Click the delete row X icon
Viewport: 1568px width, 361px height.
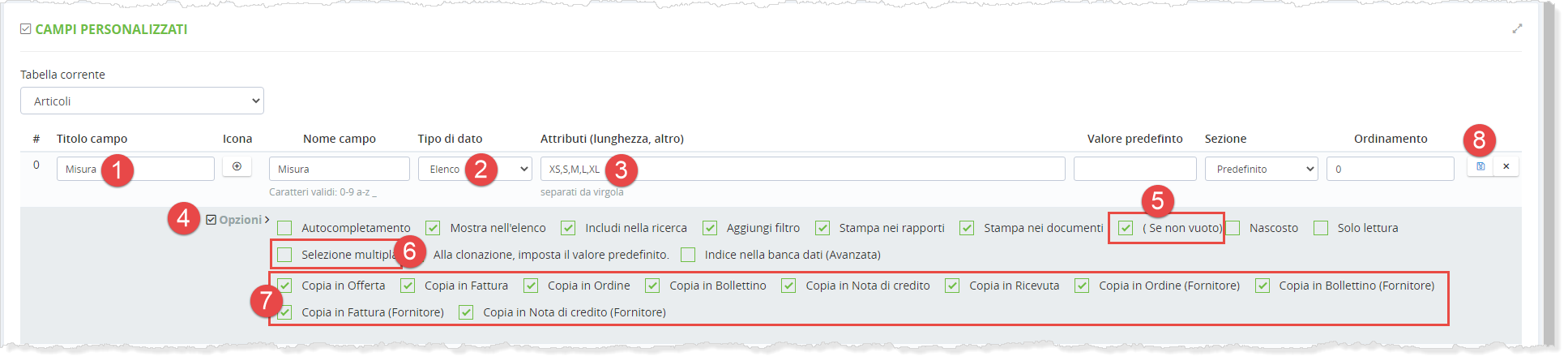tap(1506, 166)
